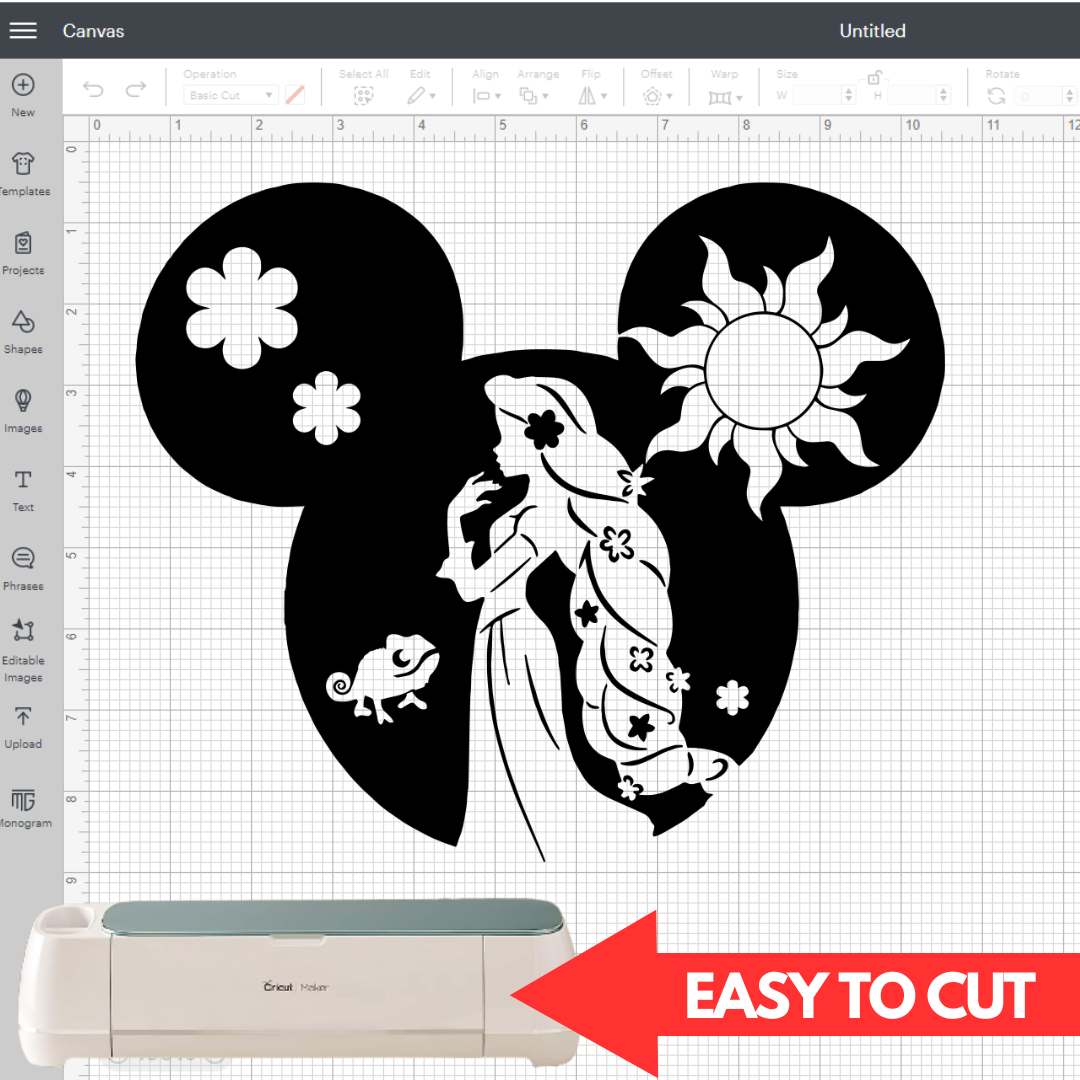Open the Align dropdown
The width and height of the screenshot is (1080, 1080).
pyautogui.click(x=486, y=96)
